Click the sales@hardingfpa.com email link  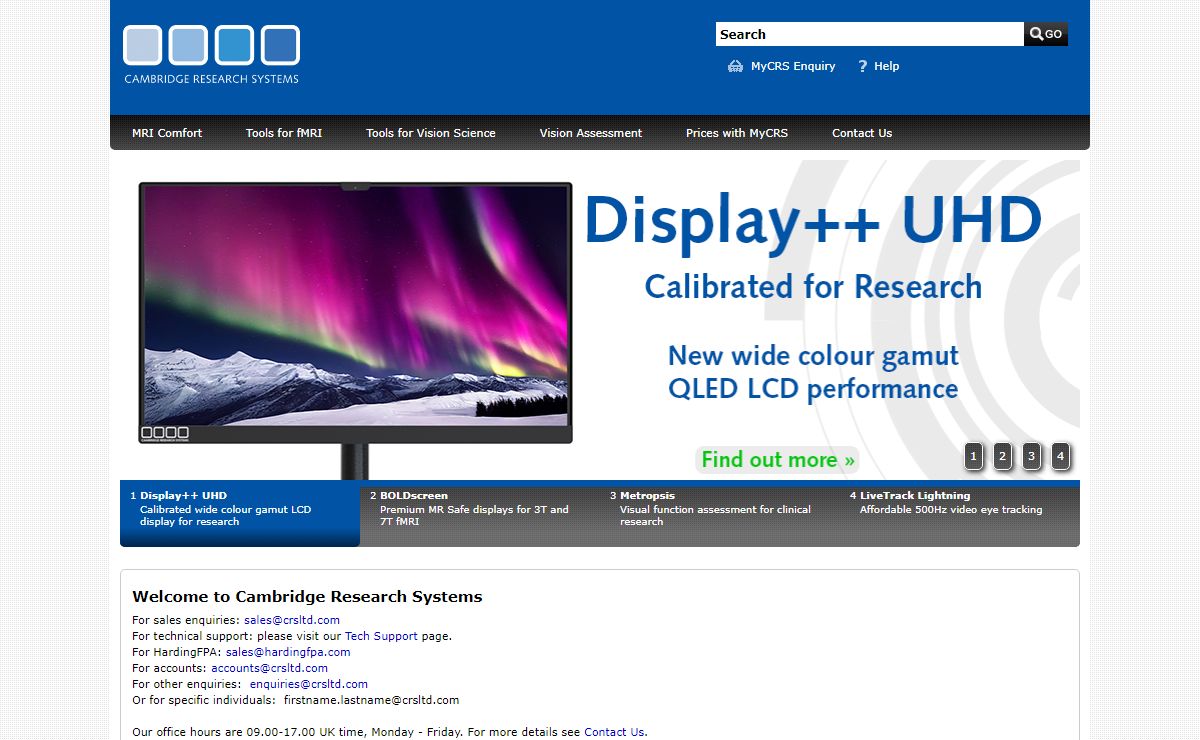[x=288, y=652]
